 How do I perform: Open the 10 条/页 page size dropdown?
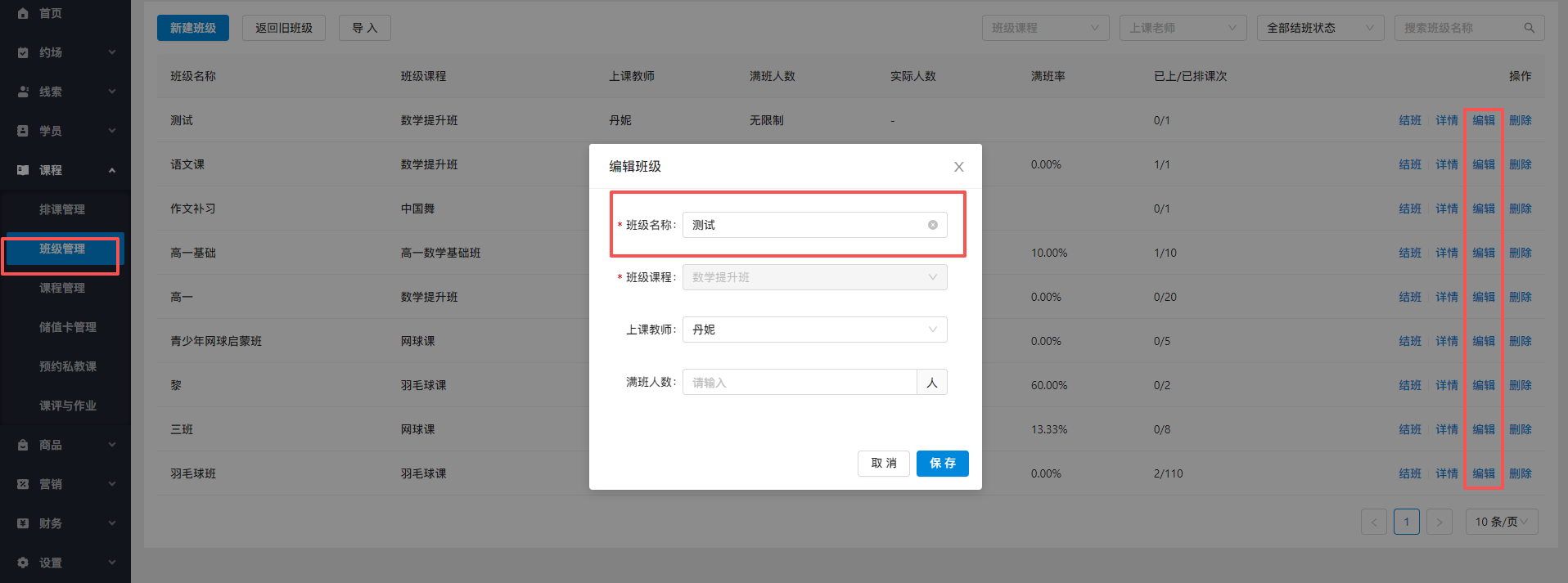1501,522
